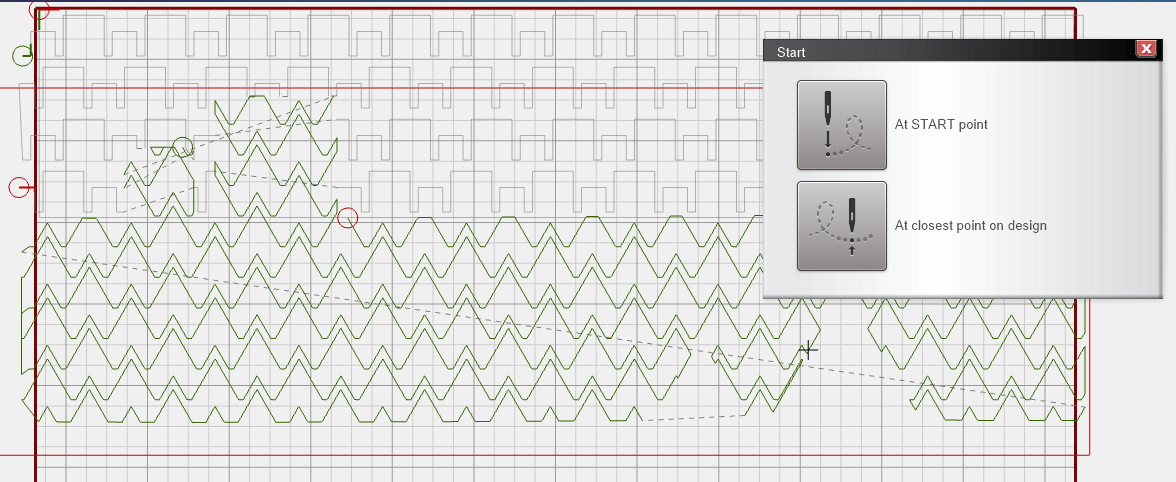Click the At START point needle icon

click(x=841, y=125)
